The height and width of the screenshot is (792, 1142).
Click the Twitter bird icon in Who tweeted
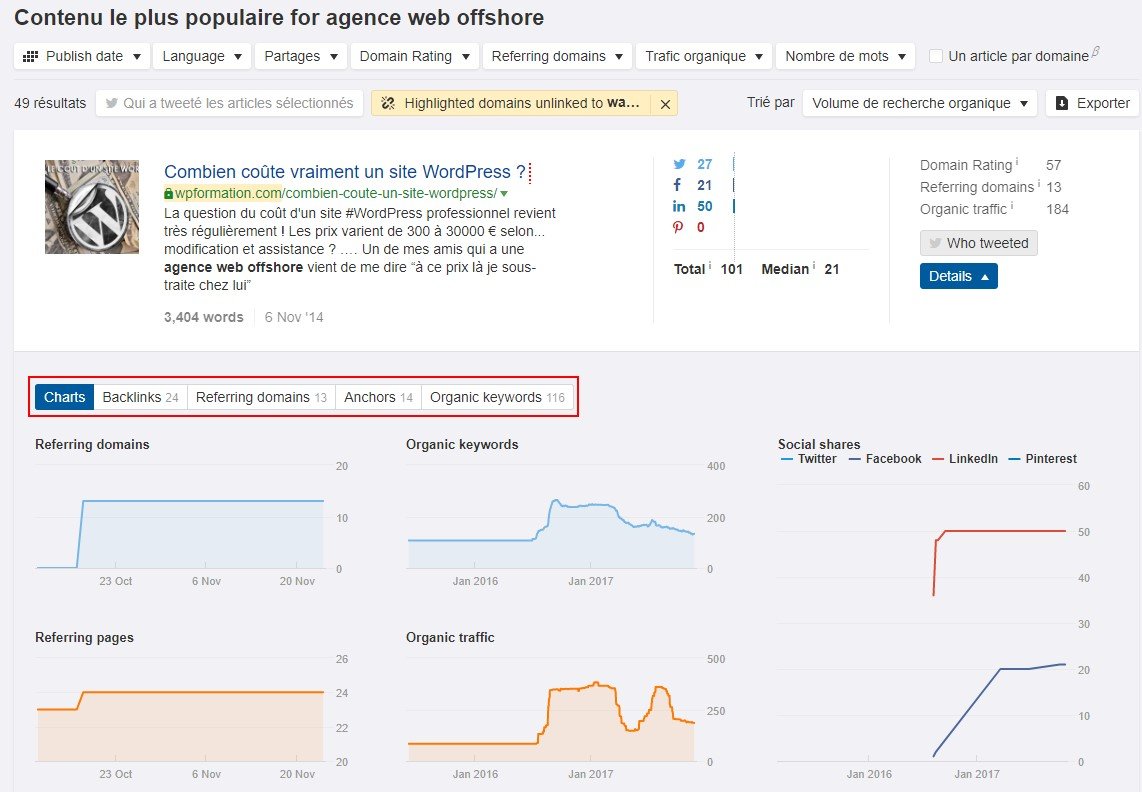pyautogui.click(x=935, y=243)
